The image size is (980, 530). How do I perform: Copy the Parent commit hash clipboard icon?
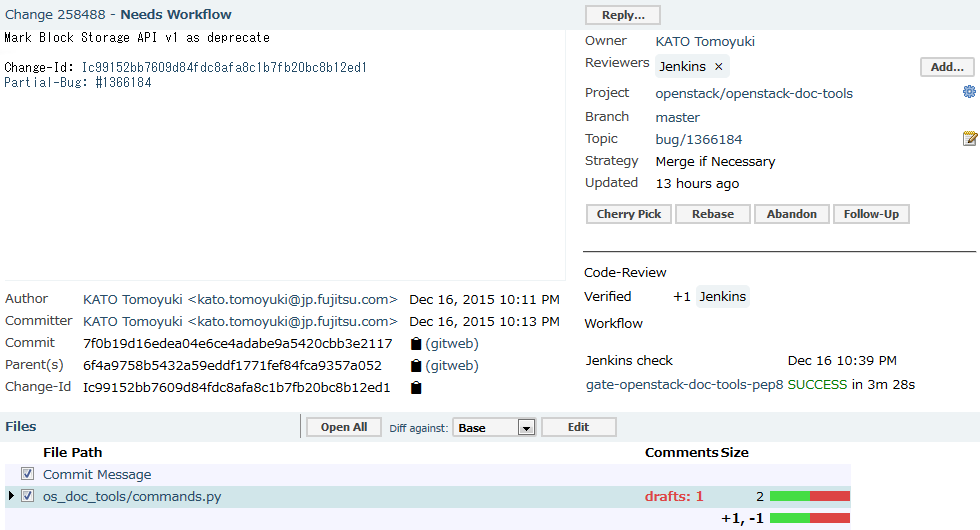(x=417, y=366)
